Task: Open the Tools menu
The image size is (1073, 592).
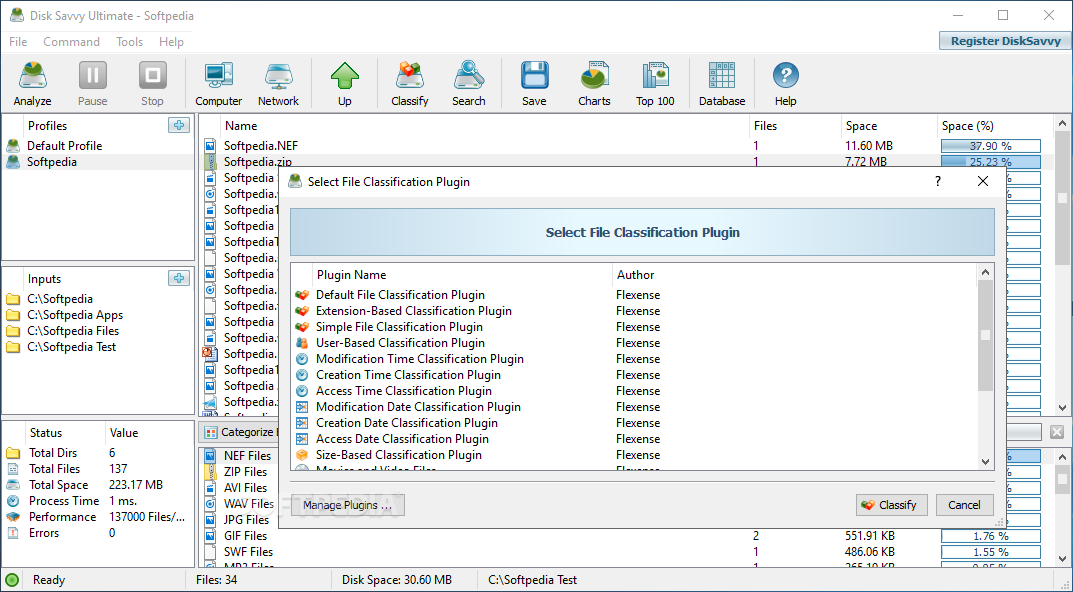Action: coord(129,42)
